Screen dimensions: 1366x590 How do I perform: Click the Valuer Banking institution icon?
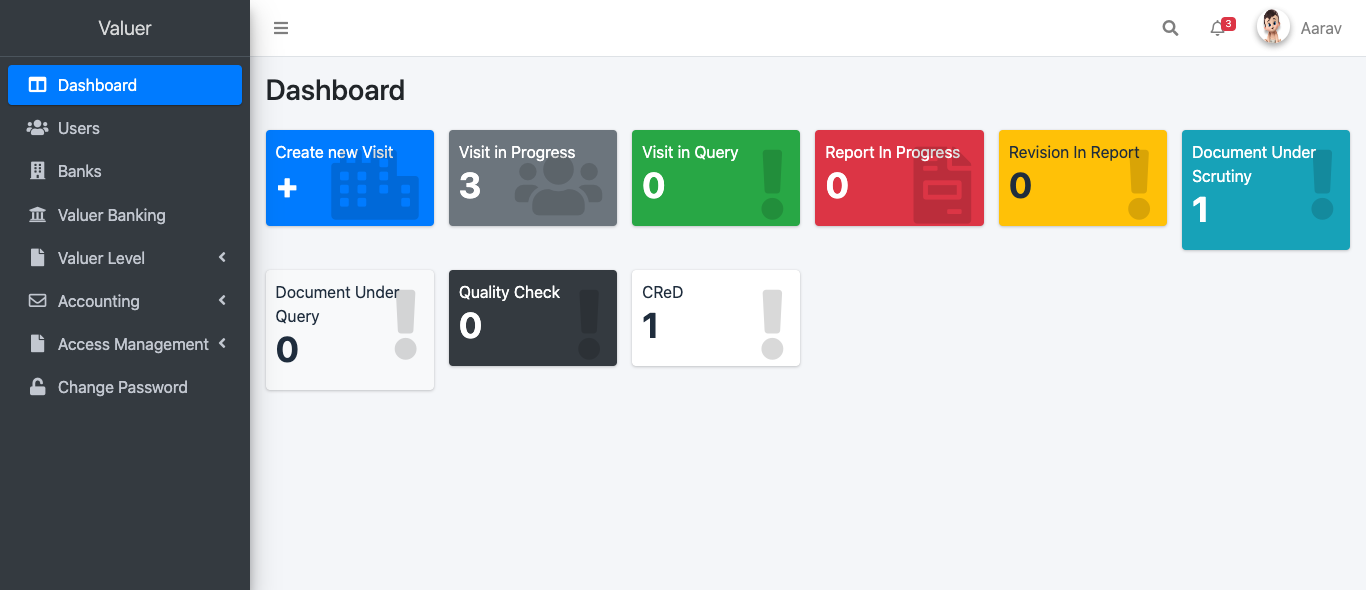coord(37,215)
